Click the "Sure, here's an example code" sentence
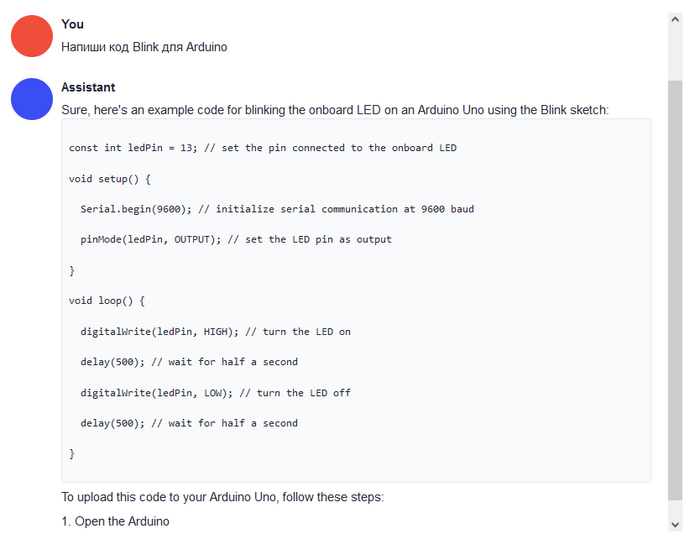The height and width of the screenshot is (539, 700). 334,110
